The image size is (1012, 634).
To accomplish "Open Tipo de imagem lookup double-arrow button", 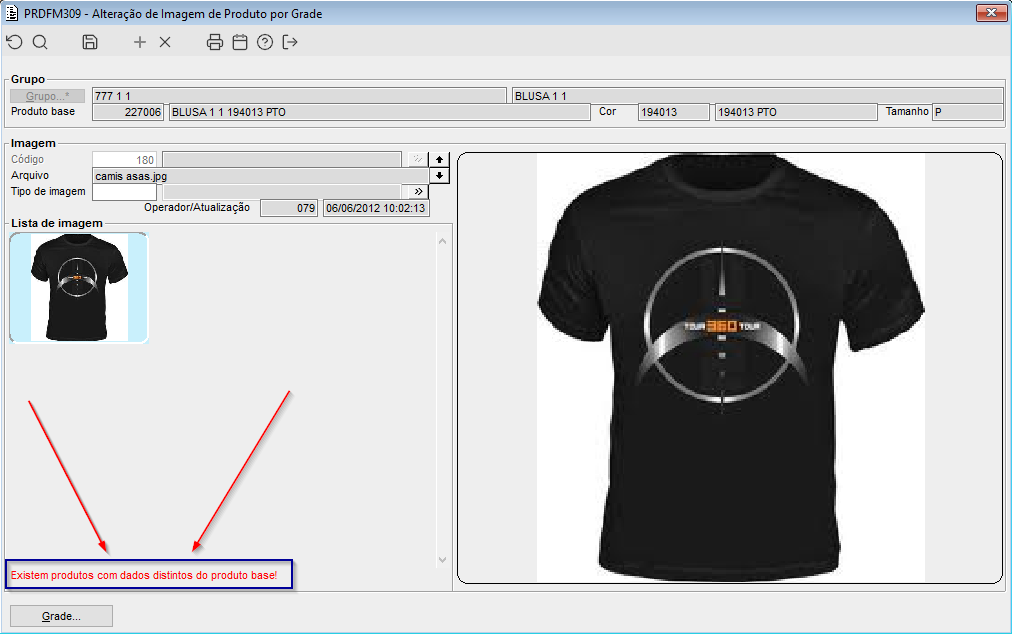I will pos(418,191).
